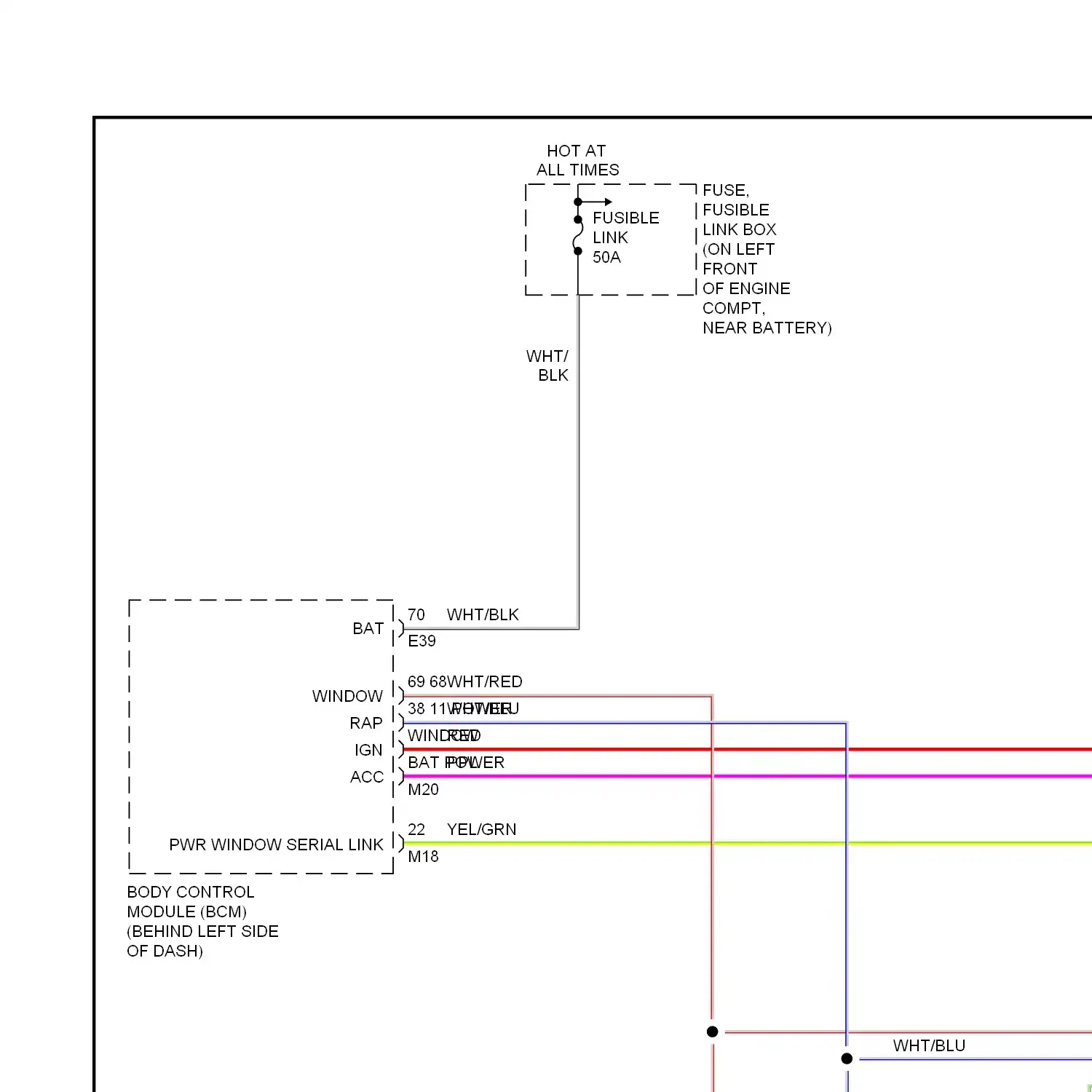
Task: Click pin number 70 at BAT terminal
Action: tap(416, 614)
